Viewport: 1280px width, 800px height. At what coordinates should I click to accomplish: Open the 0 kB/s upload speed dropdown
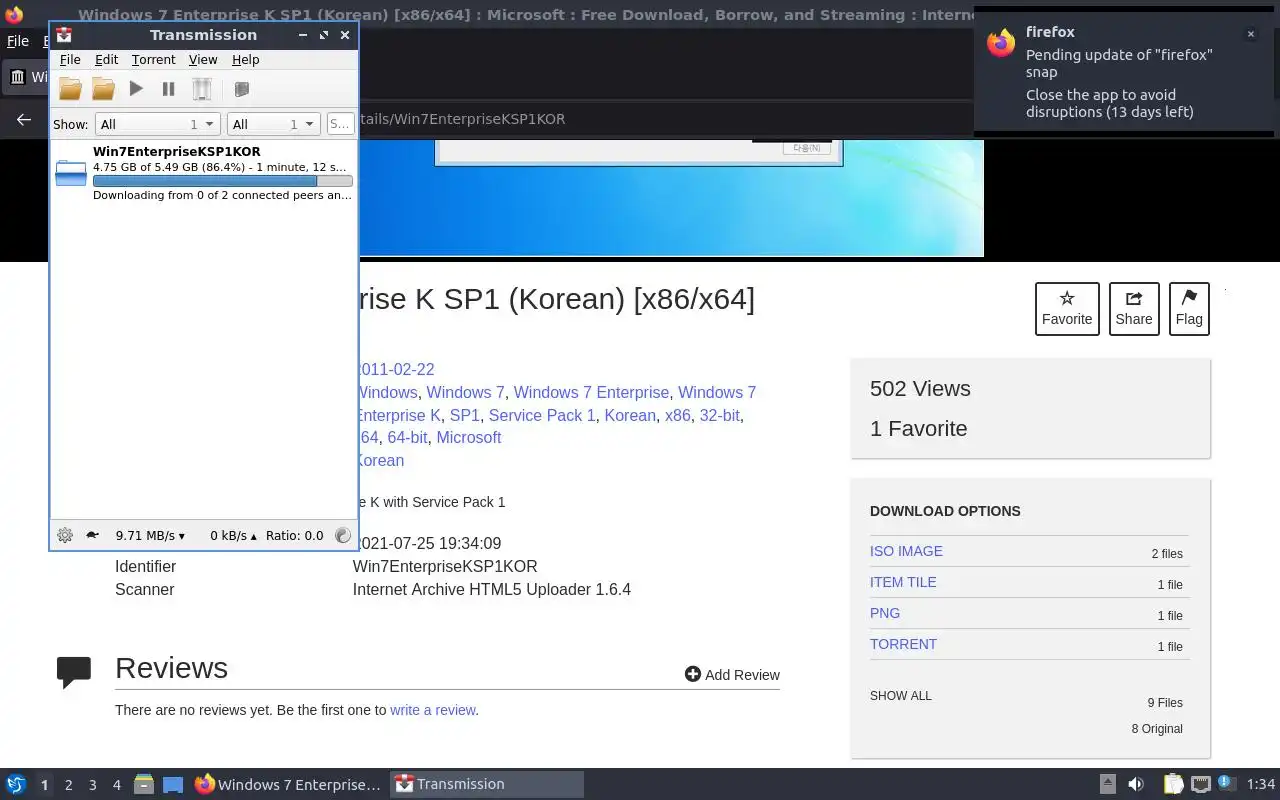pyautogui.click(x=233, y=535)
